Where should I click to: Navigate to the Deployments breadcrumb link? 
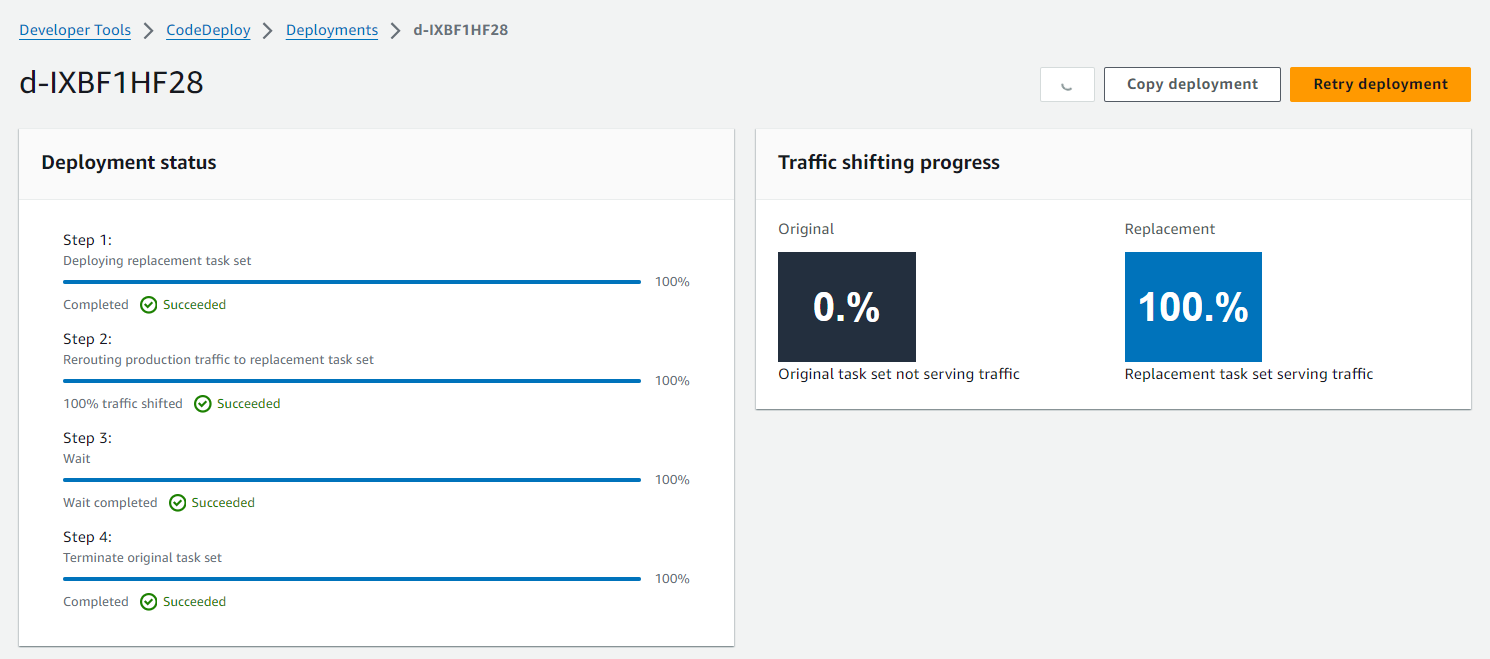point(332,30)
